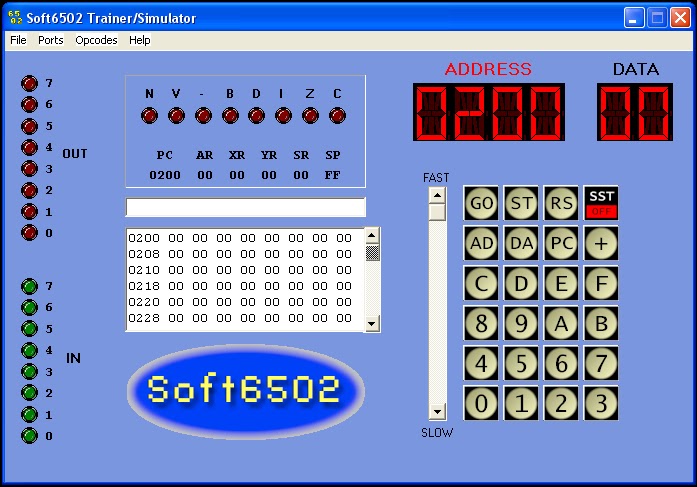Click the SP register value FF
Screen dimensions: 697x487
pos(332,175)
